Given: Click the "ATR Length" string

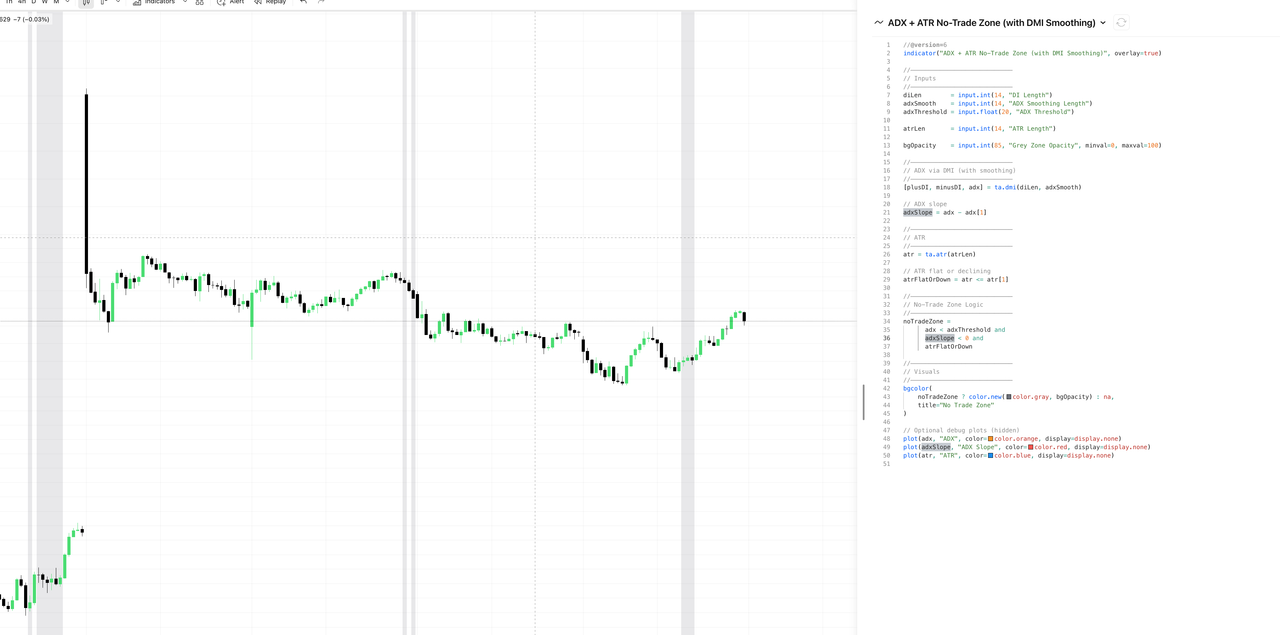Looking at the screenshot, I should (x=1030, y=129).
